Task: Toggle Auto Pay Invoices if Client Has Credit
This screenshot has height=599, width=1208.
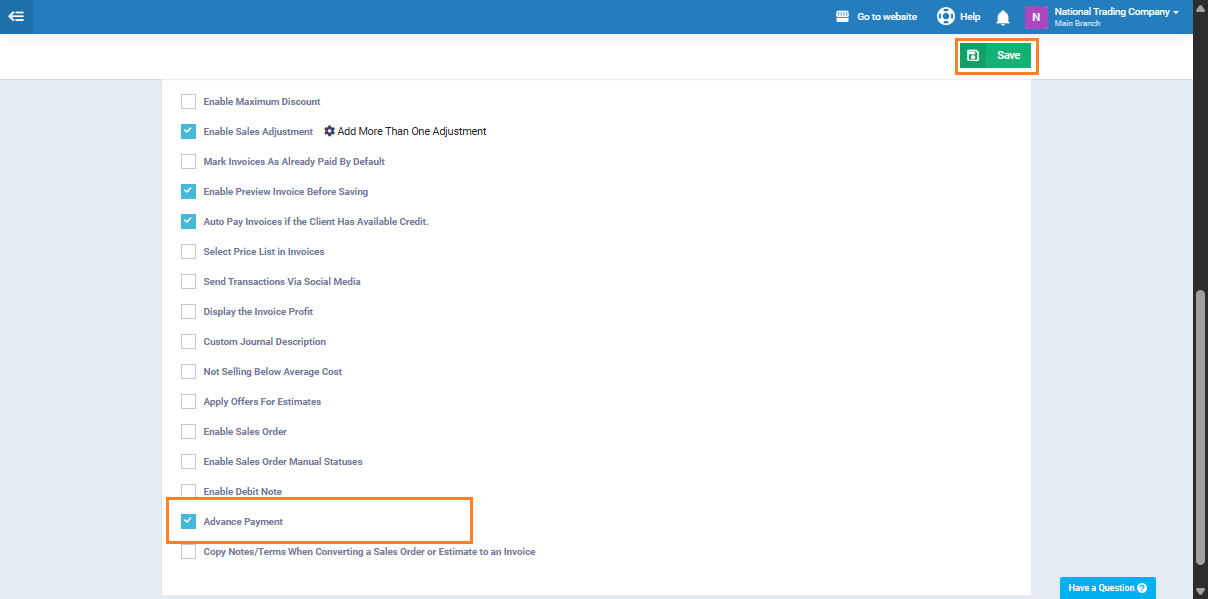Action: click(x=188, y=221)
